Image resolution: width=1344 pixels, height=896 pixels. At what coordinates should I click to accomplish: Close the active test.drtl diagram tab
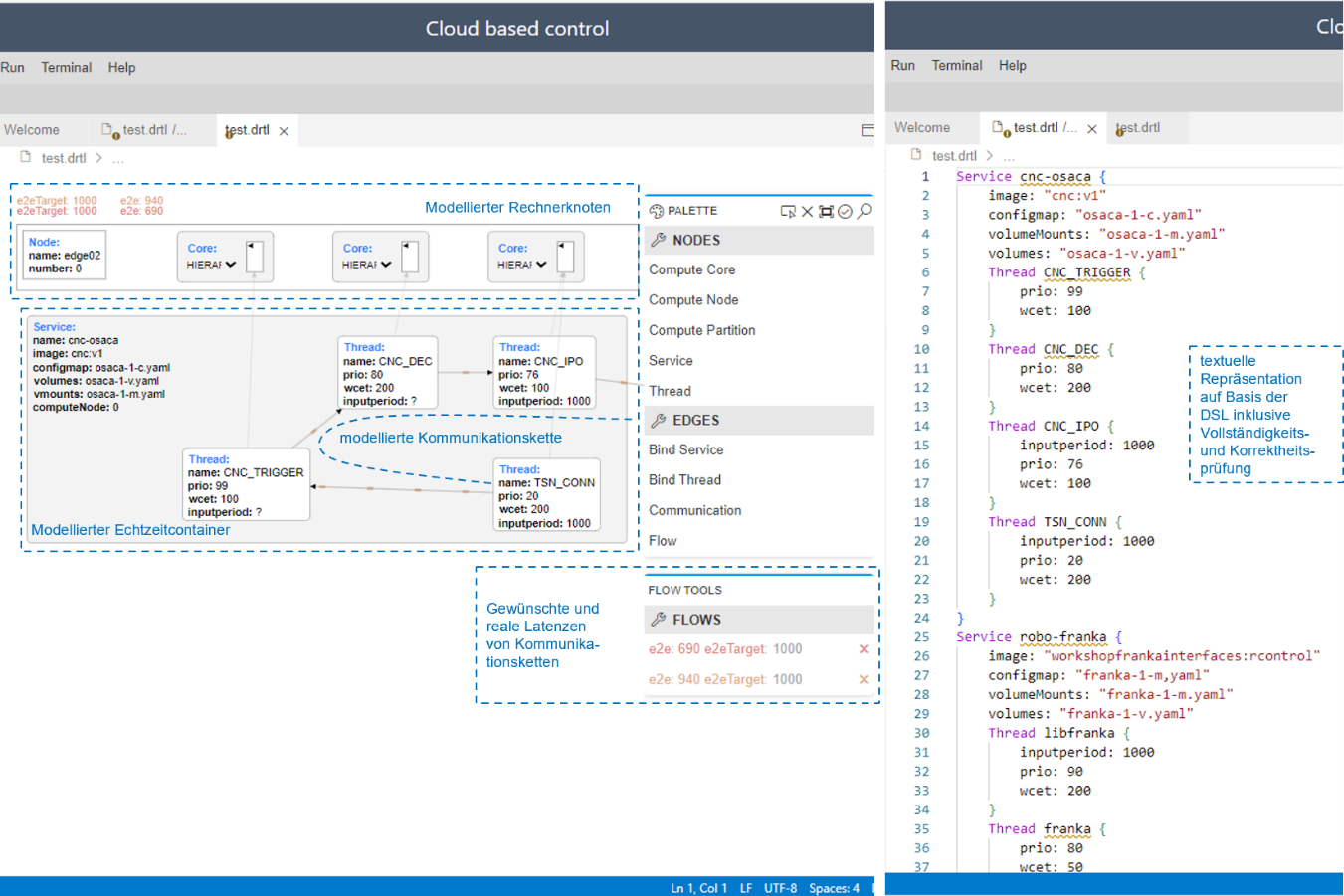click(x=284, y=131)
